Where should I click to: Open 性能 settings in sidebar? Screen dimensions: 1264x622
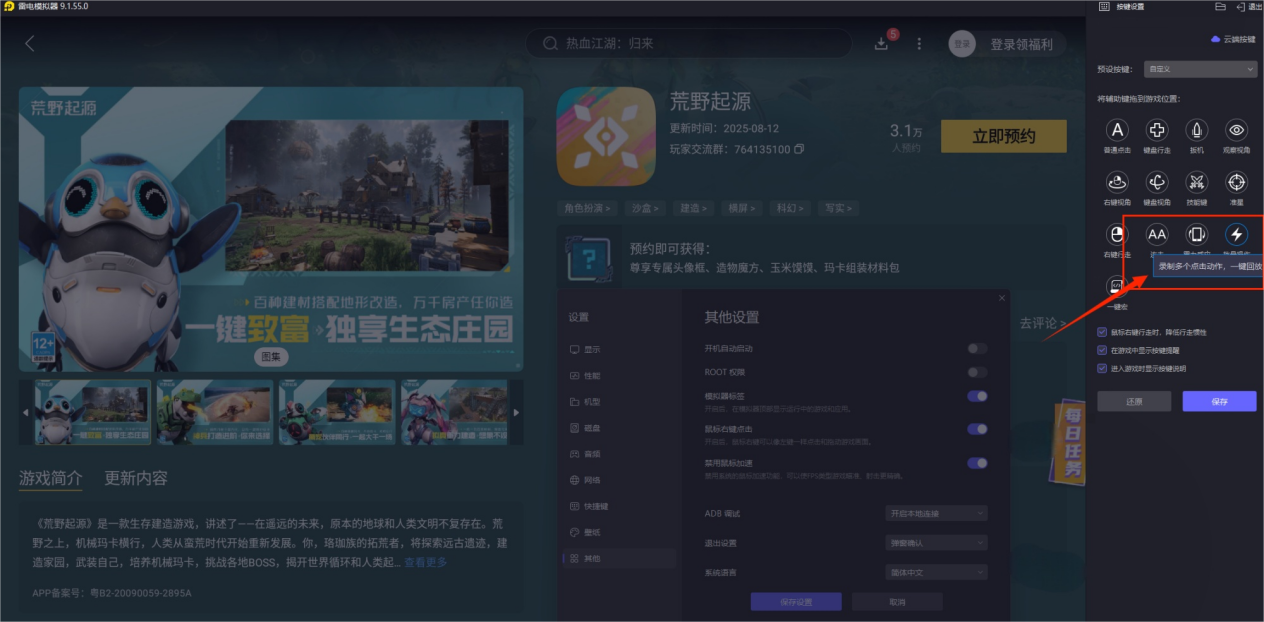585,376
